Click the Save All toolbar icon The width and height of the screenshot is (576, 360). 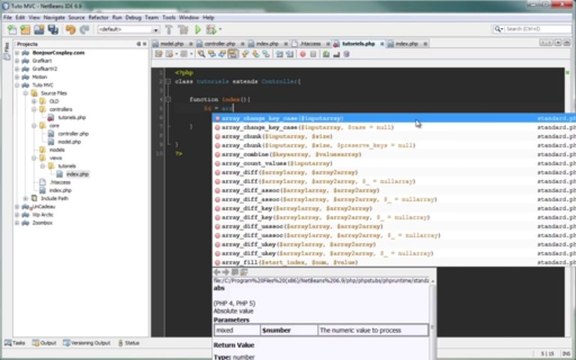pos(53,29)
